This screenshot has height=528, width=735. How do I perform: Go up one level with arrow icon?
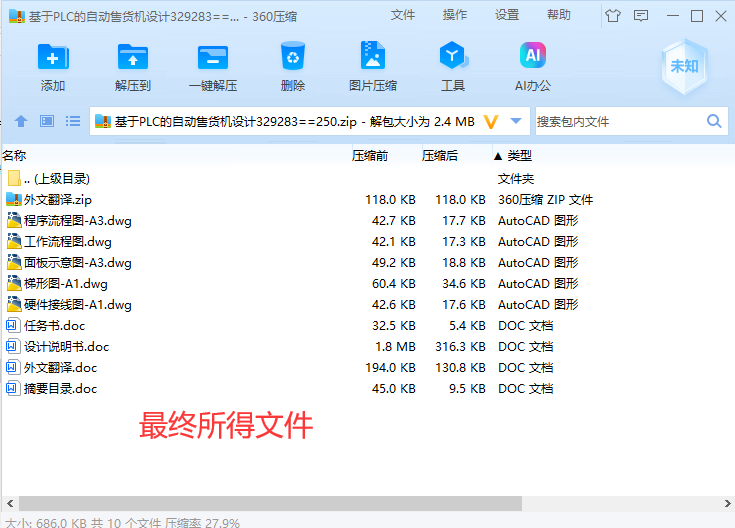pyautogui.click(x=21, y=121)
